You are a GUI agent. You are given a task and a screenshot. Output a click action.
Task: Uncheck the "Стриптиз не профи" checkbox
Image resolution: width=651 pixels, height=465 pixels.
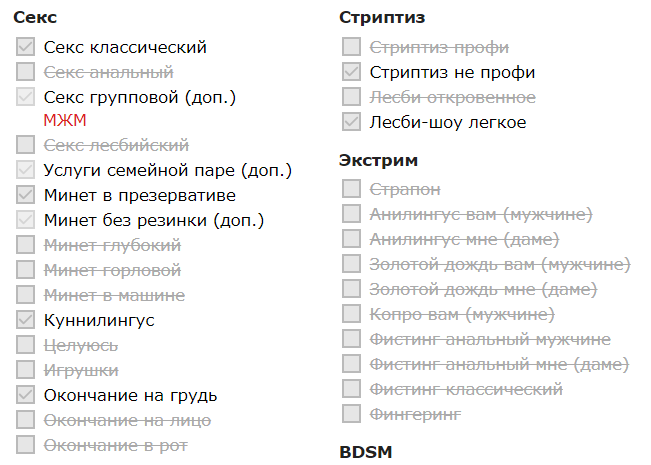(350, 72)
